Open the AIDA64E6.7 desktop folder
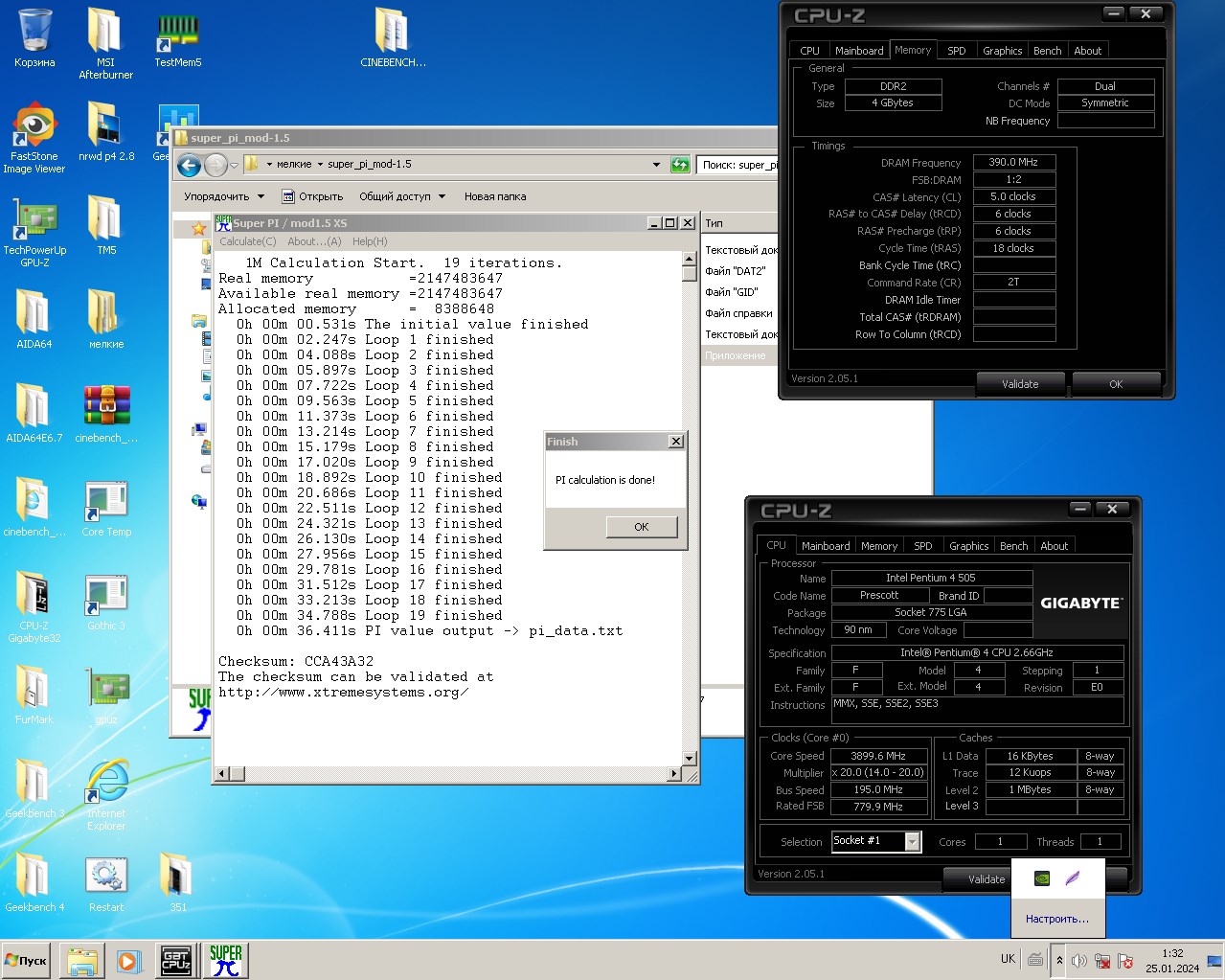This screenshot has height=980, width=1225. [x=34, y=413]
